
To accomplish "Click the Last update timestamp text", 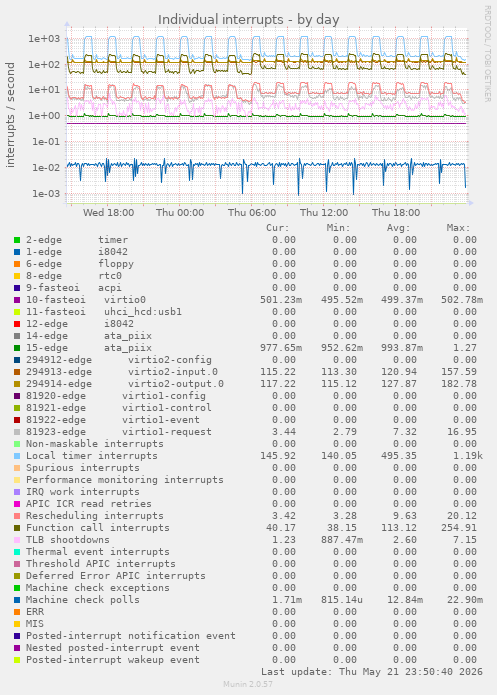I will point(372,672).
